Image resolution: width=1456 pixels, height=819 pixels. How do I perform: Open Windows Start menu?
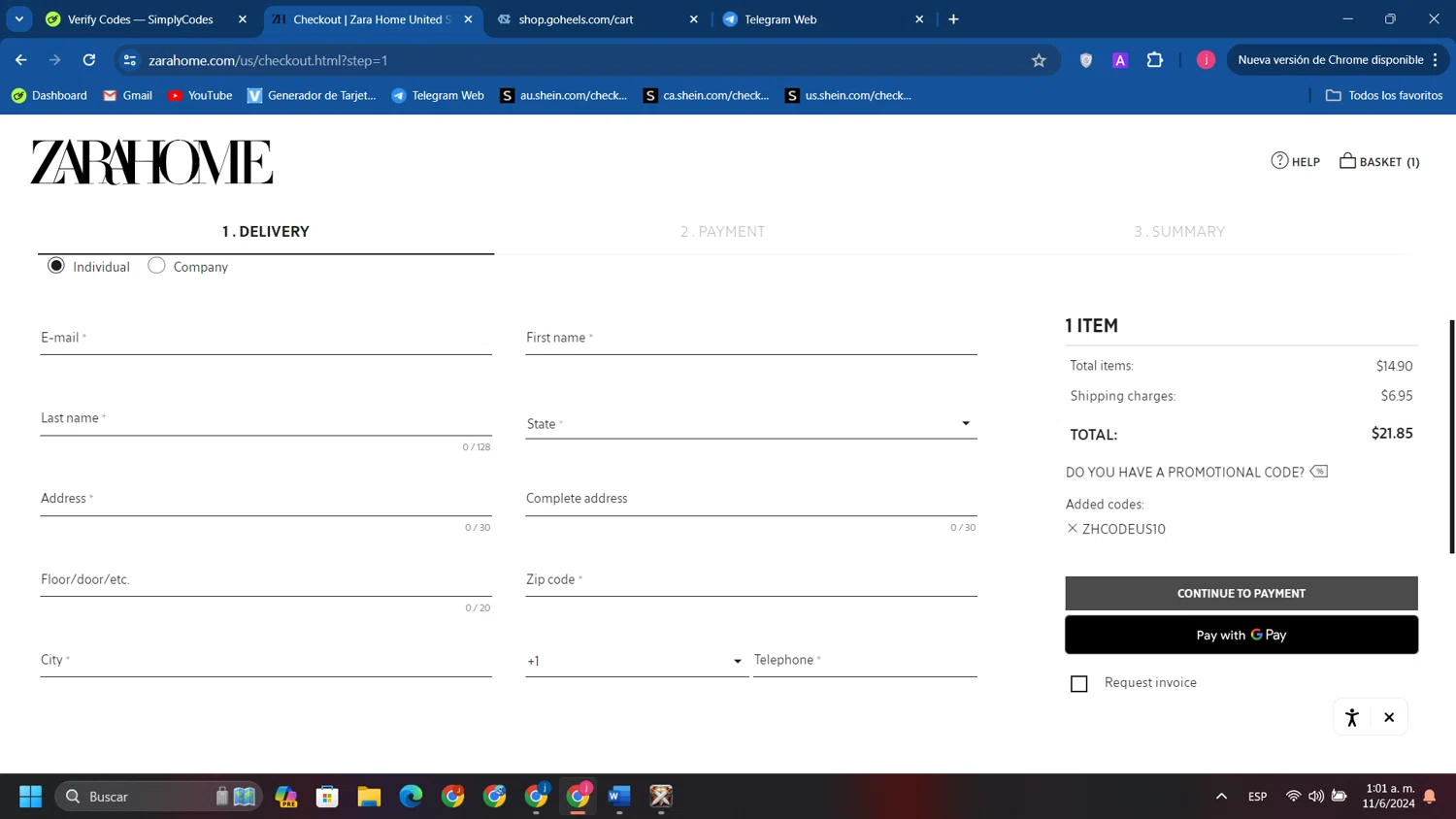30,797
